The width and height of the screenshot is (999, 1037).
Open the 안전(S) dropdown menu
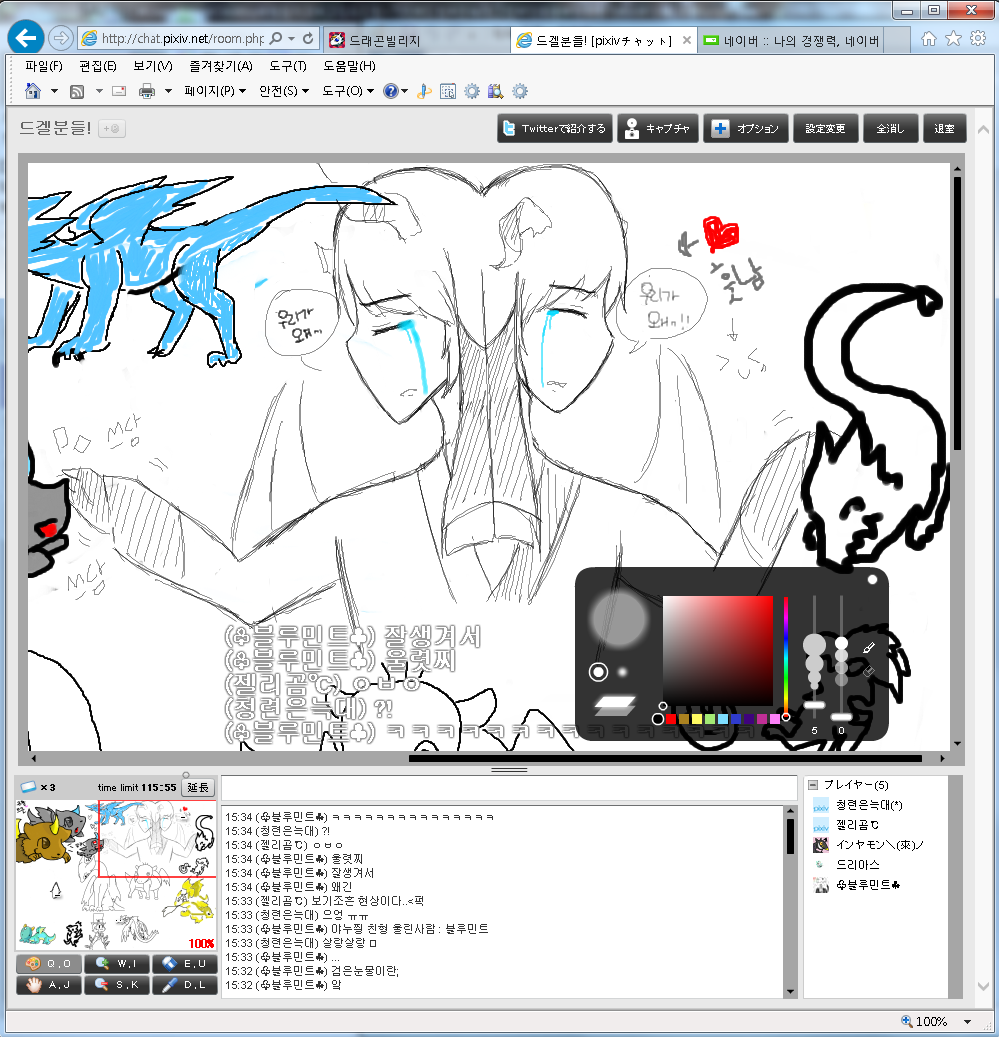click(283, 91)
